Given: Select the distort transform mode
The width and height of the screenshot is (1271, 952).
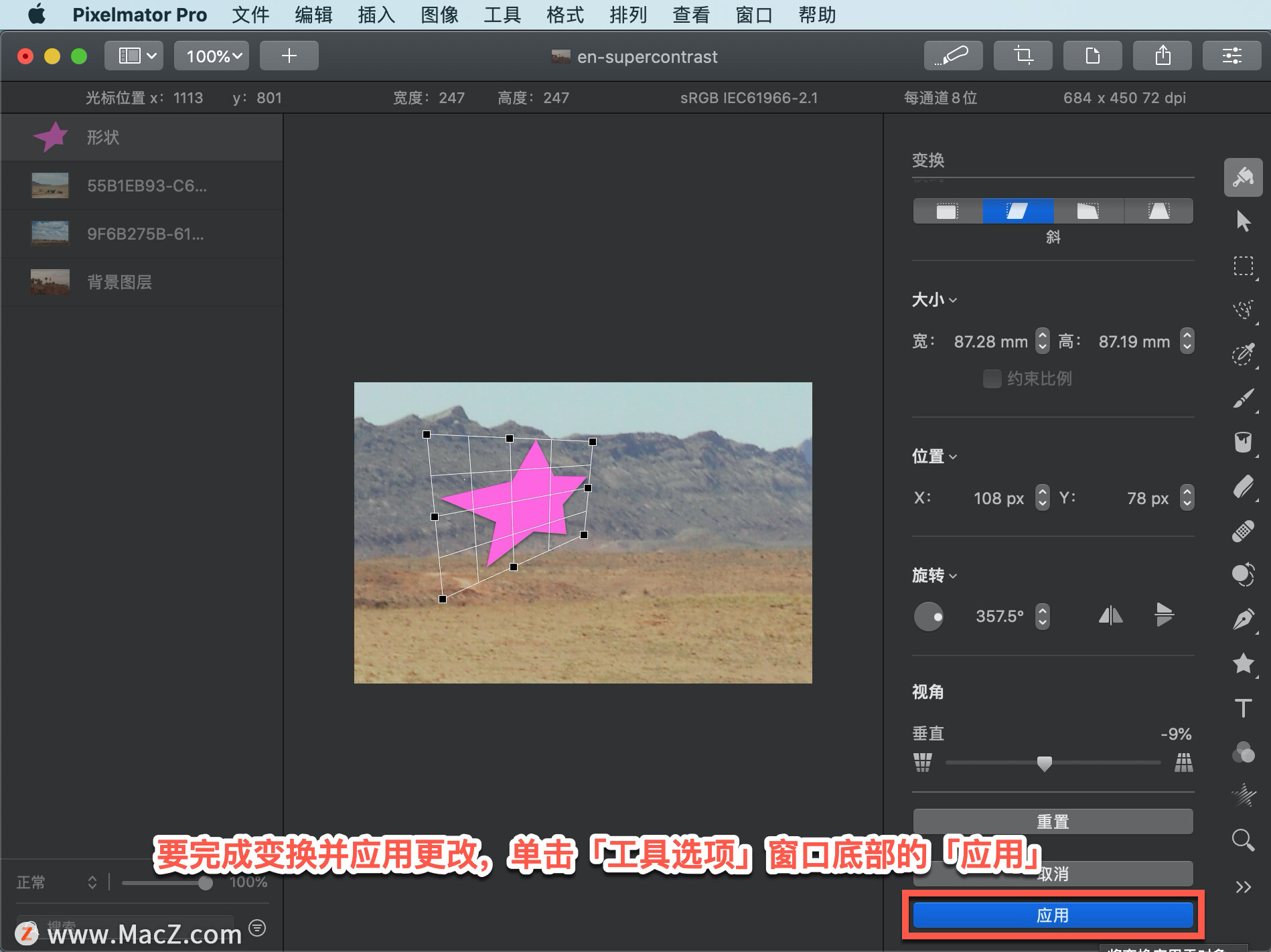Looking at the screenshot, I should pos(1088,212).
